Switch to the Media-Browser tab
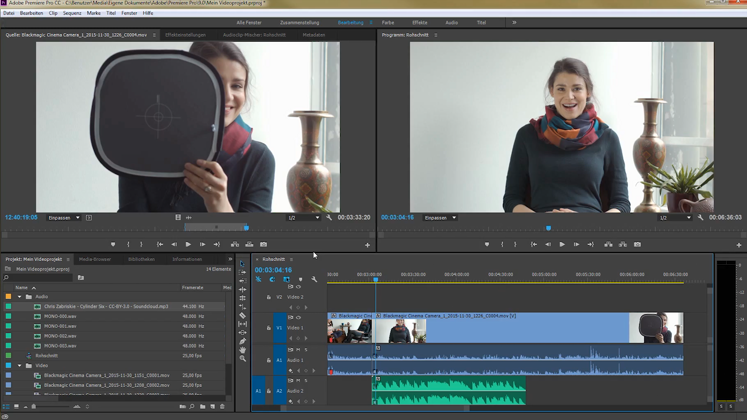The height and width of the screenshot is (420, 747). [96, 259]
